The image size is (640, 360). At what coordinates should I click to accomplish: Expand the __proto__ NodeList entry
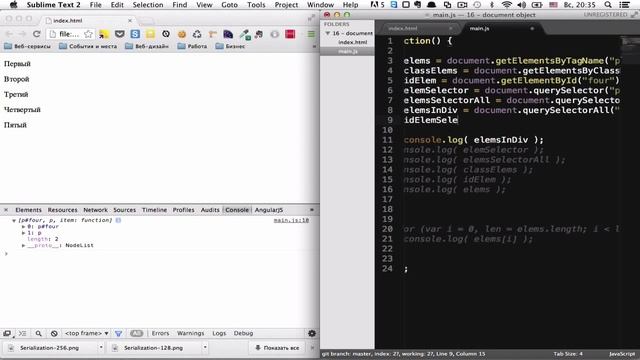tap(23, 245)
